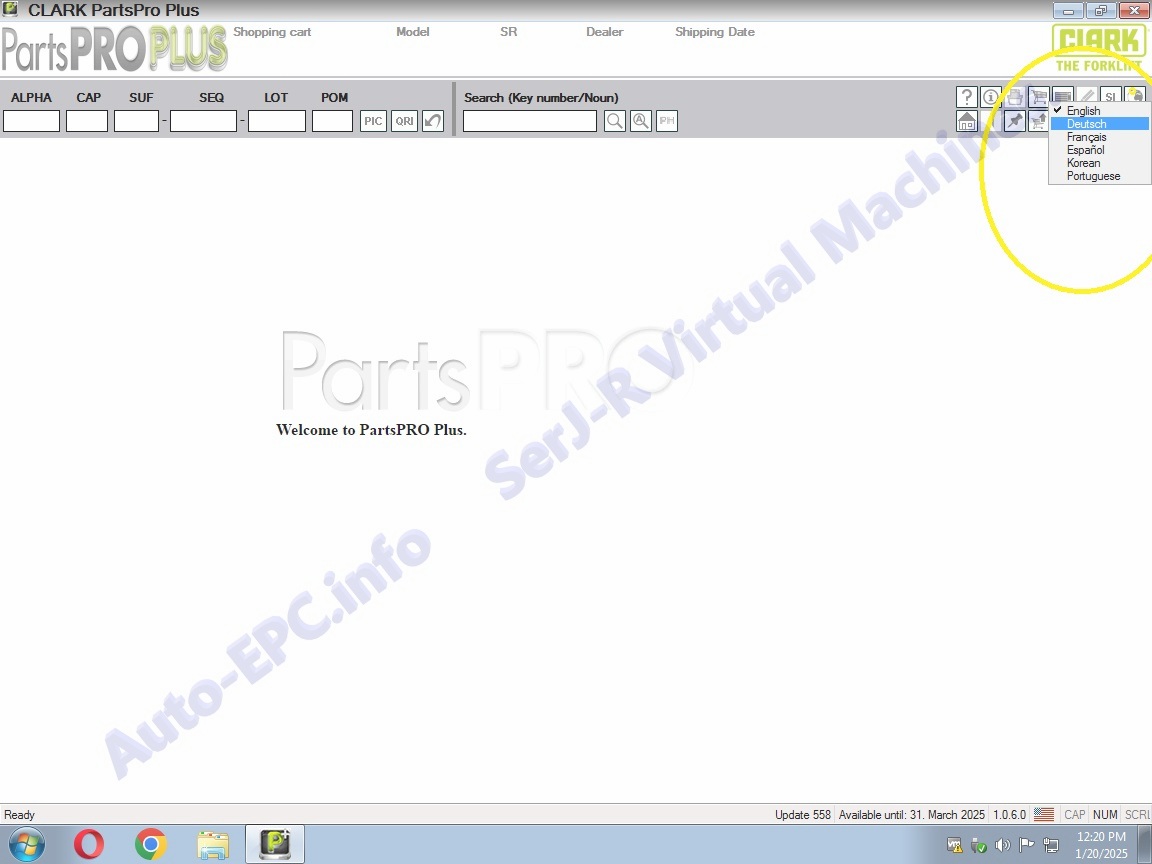Open the Help question mark icon
The height and width of the screenshot is (864, 1152).
966,97
